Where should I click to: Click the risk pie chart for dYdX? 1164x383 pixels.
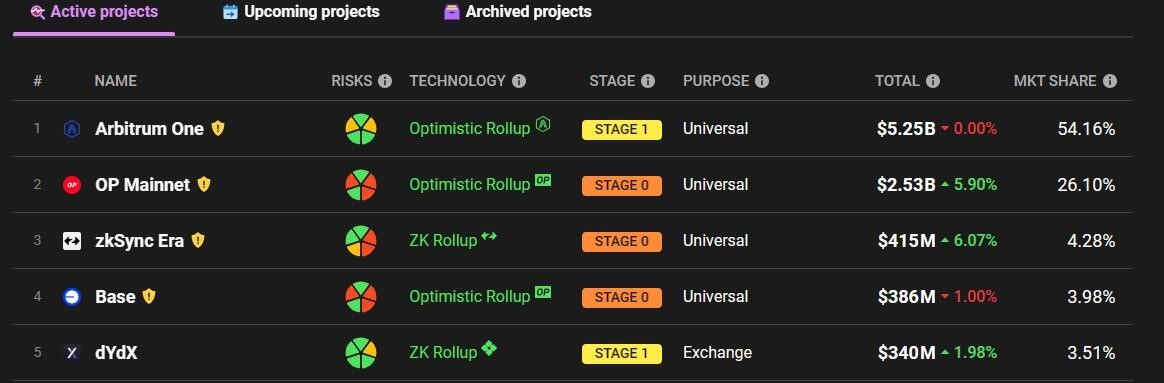point(361,353)
